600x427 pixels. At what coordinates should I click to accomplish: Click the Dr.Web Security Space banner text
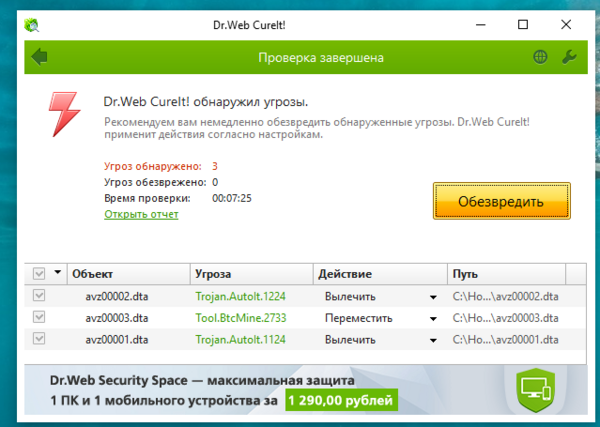pyautogui.click(x=202, y=381)
